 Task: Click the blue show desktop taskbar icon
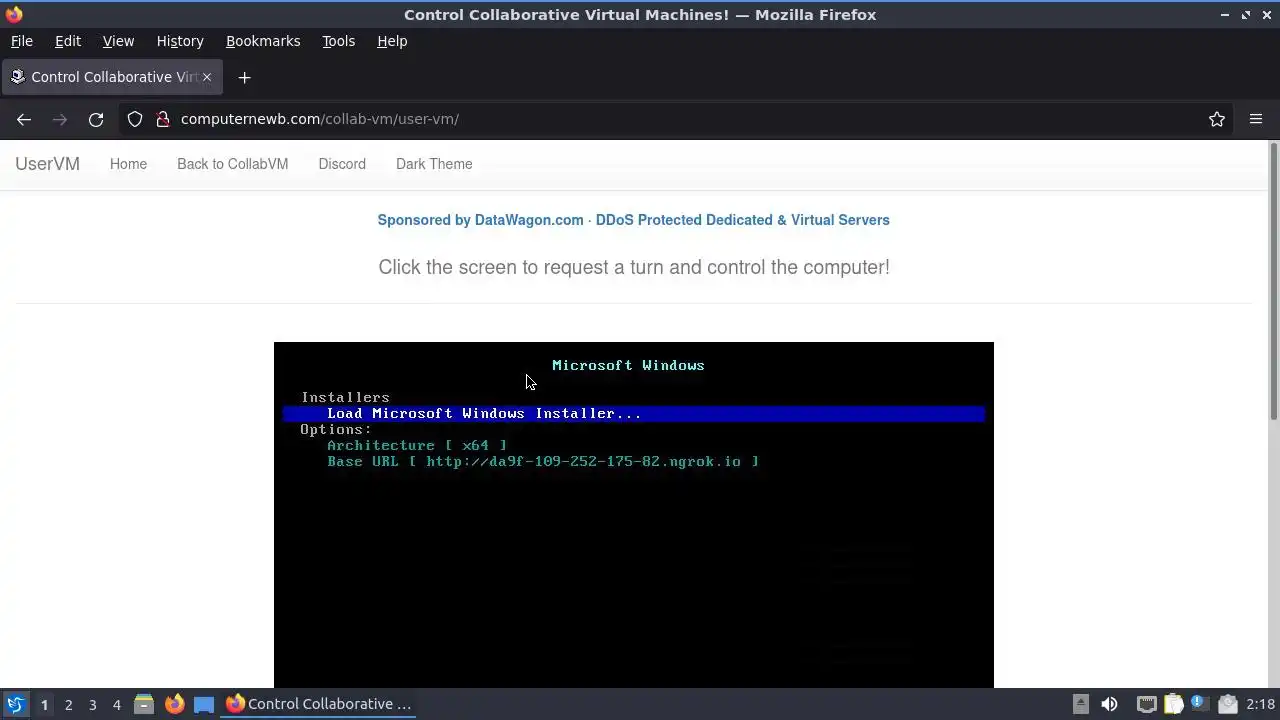coord(204,704)
